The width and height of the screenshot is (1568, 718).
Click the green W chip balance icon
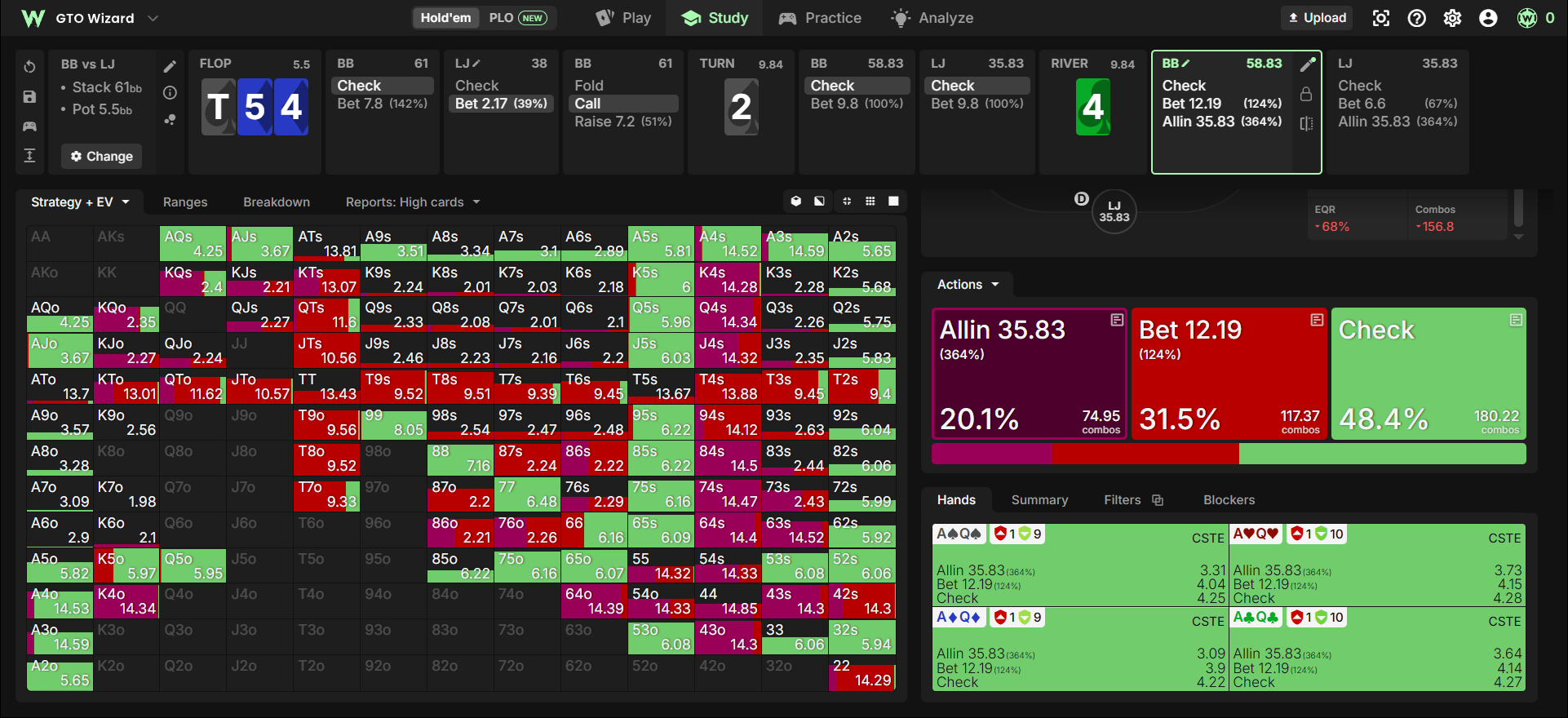tap(1527, 18)
